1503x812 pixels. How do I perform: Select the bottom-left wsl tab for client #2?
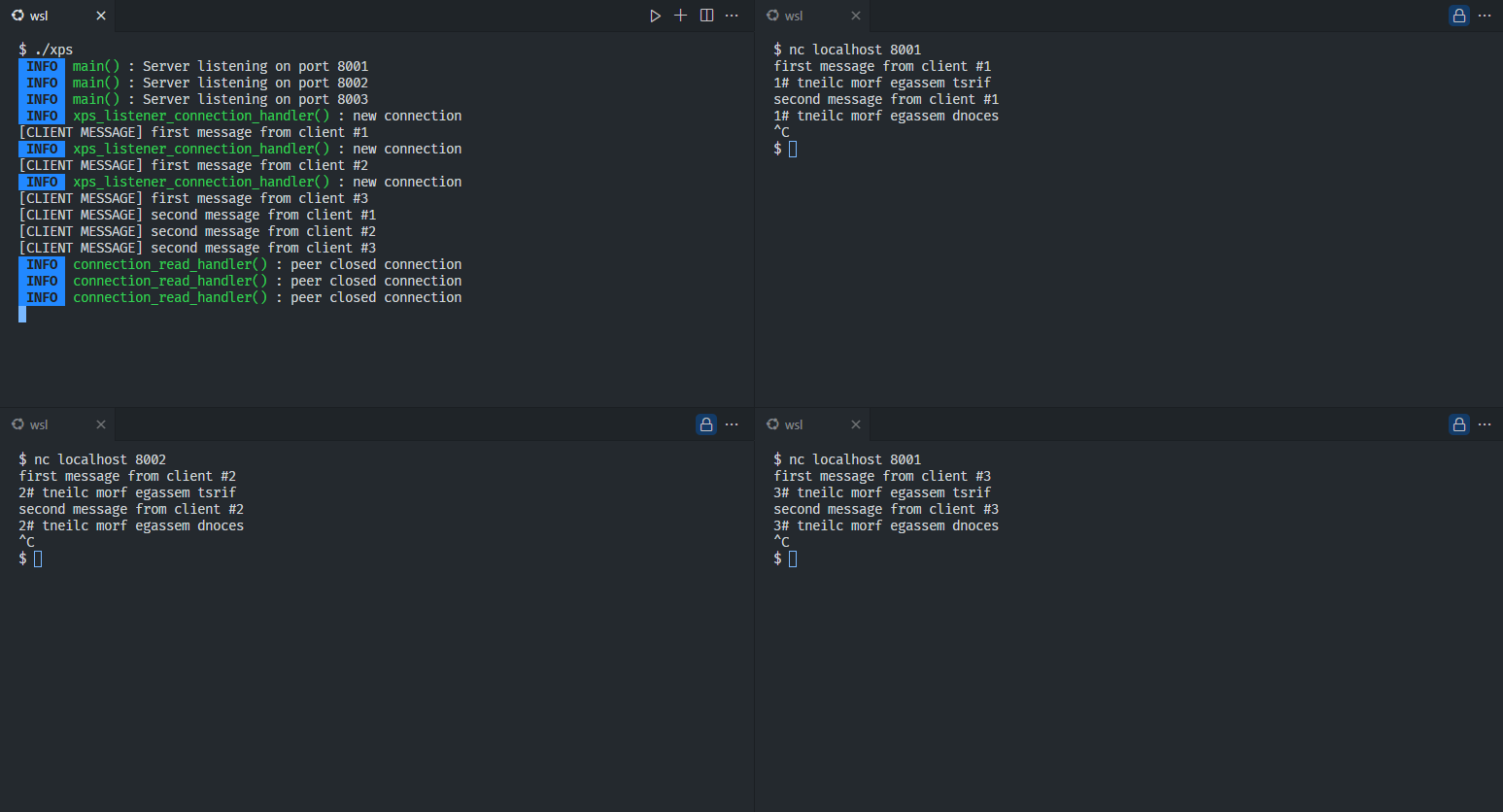tap(56, 424)
